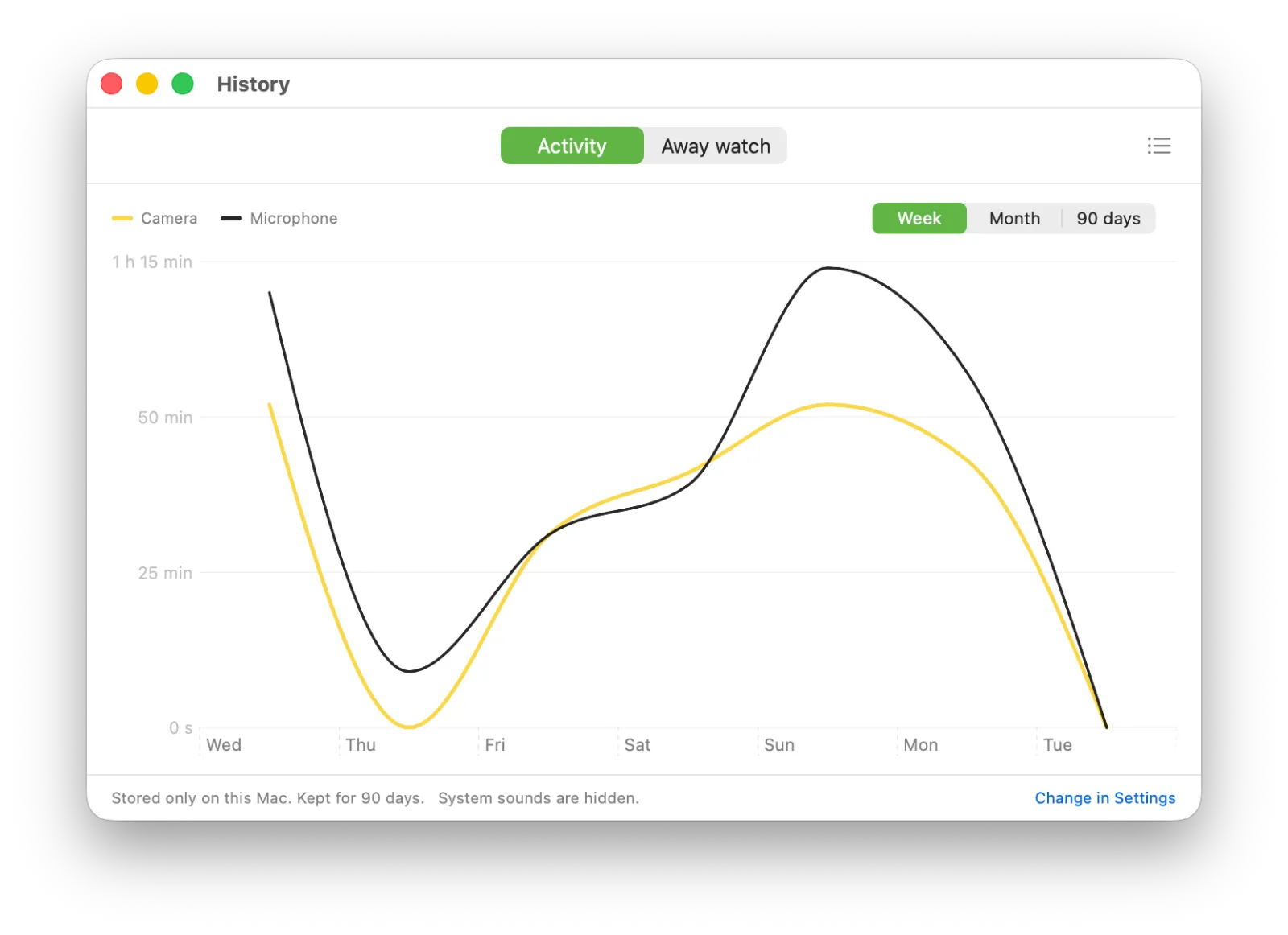Select the 90 days time range

[x=1108, y=218]
